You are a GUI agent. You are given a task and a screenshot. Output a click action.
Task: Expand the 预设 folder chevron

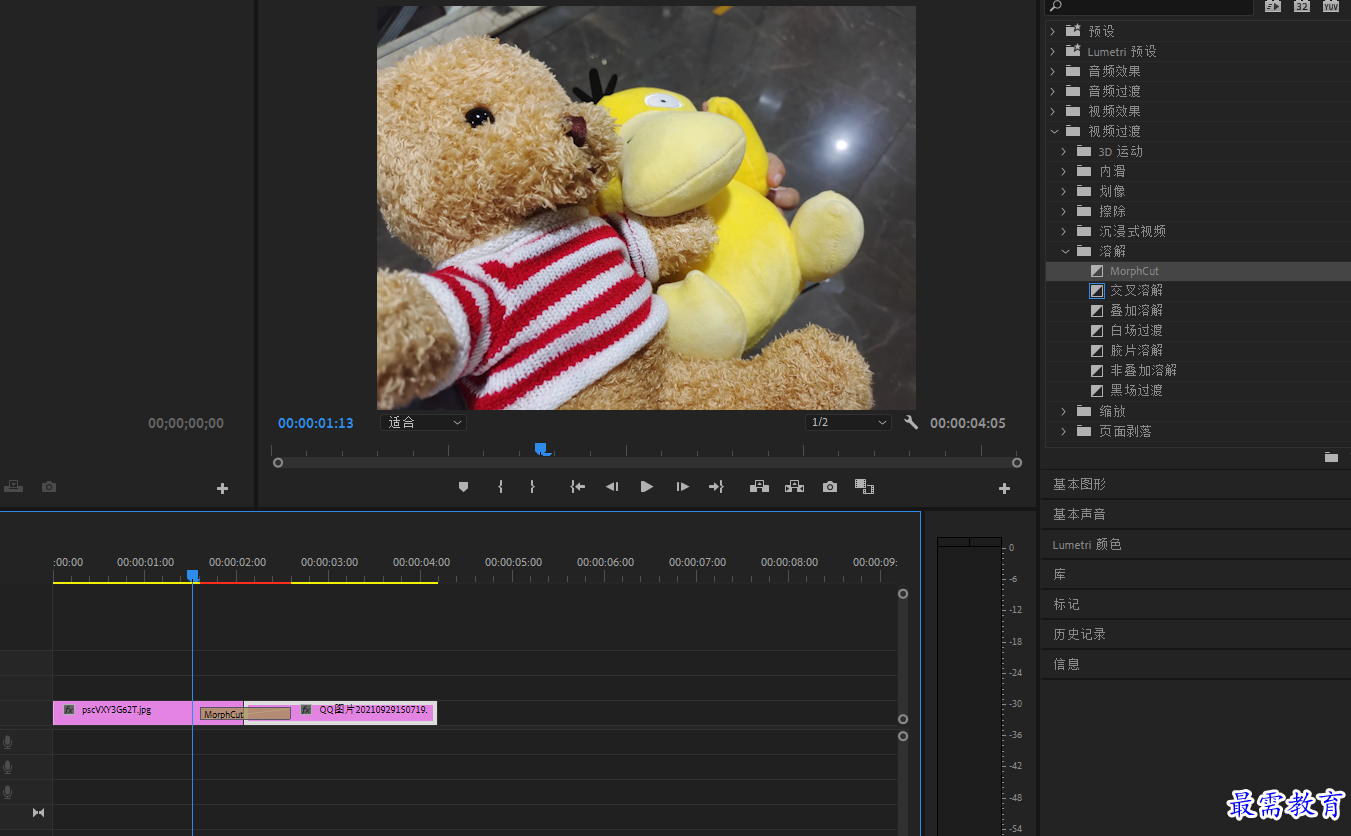pos(1053,31)
